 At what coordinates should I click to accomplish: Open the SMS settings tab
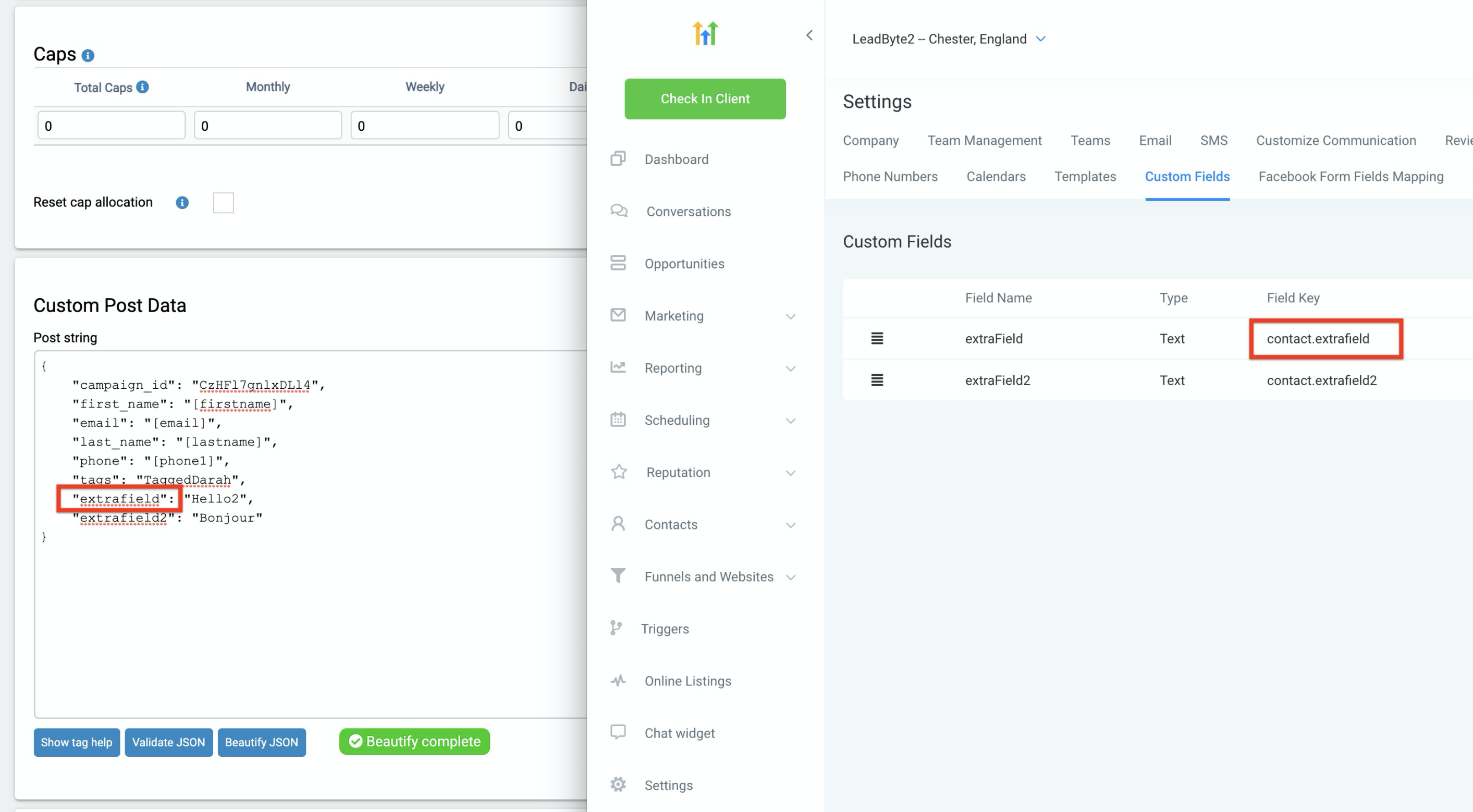1214,140
